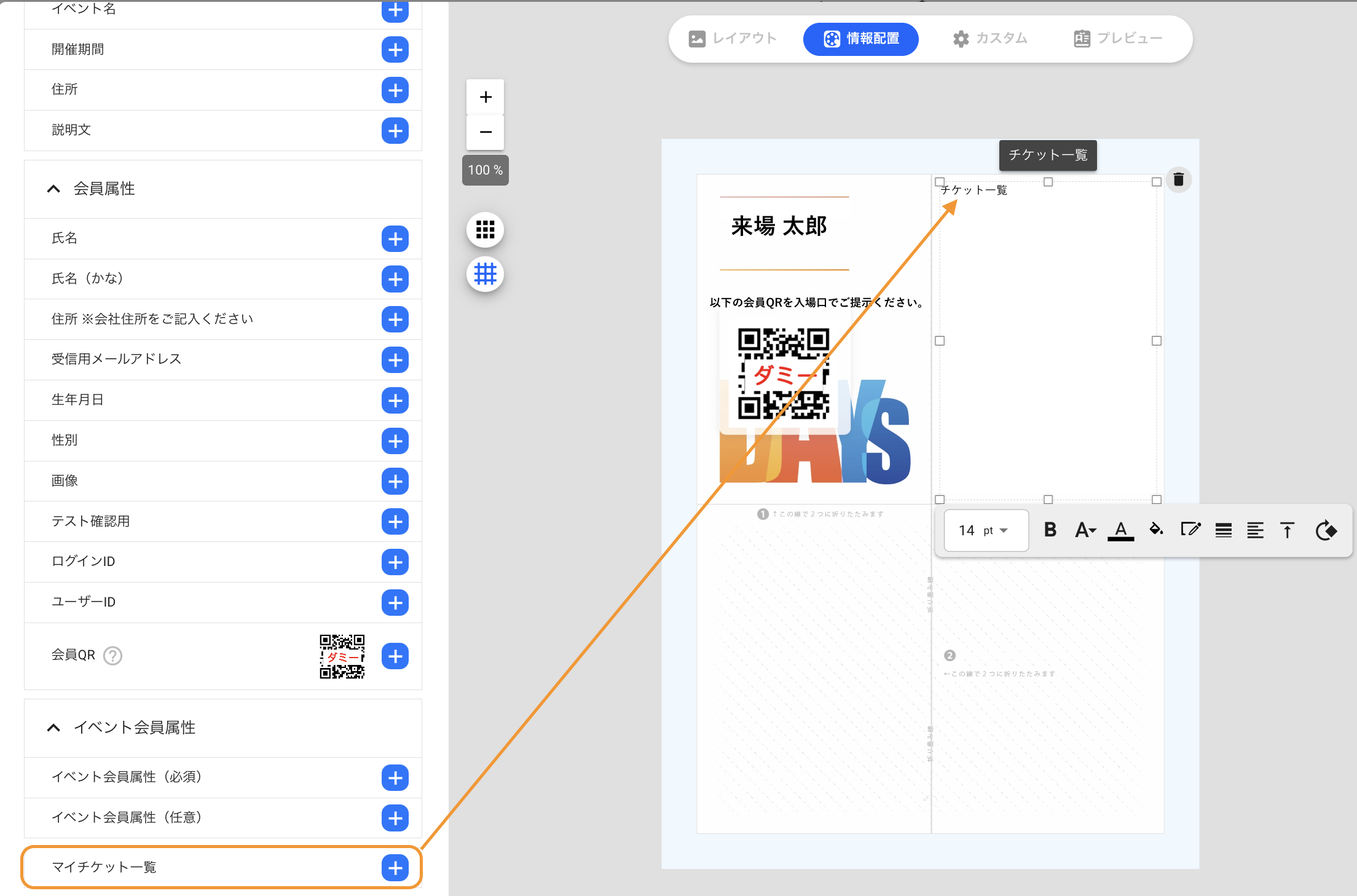Add the 説明文 field
1357x896 pixels.
[x=395, y=130]
